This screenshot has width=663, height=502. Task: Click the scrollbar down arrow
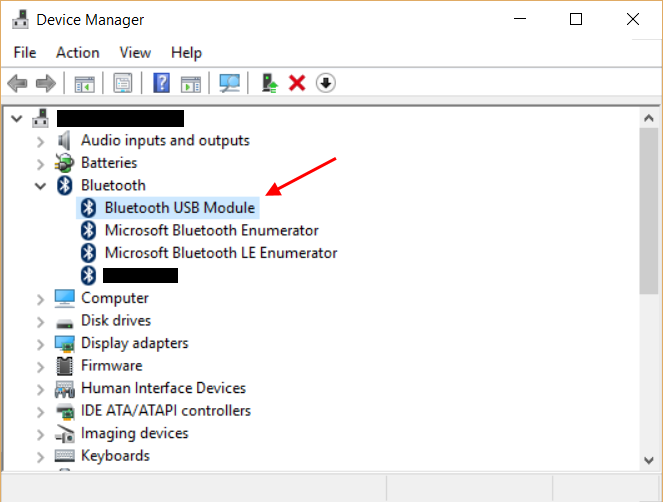coord(649,460)
